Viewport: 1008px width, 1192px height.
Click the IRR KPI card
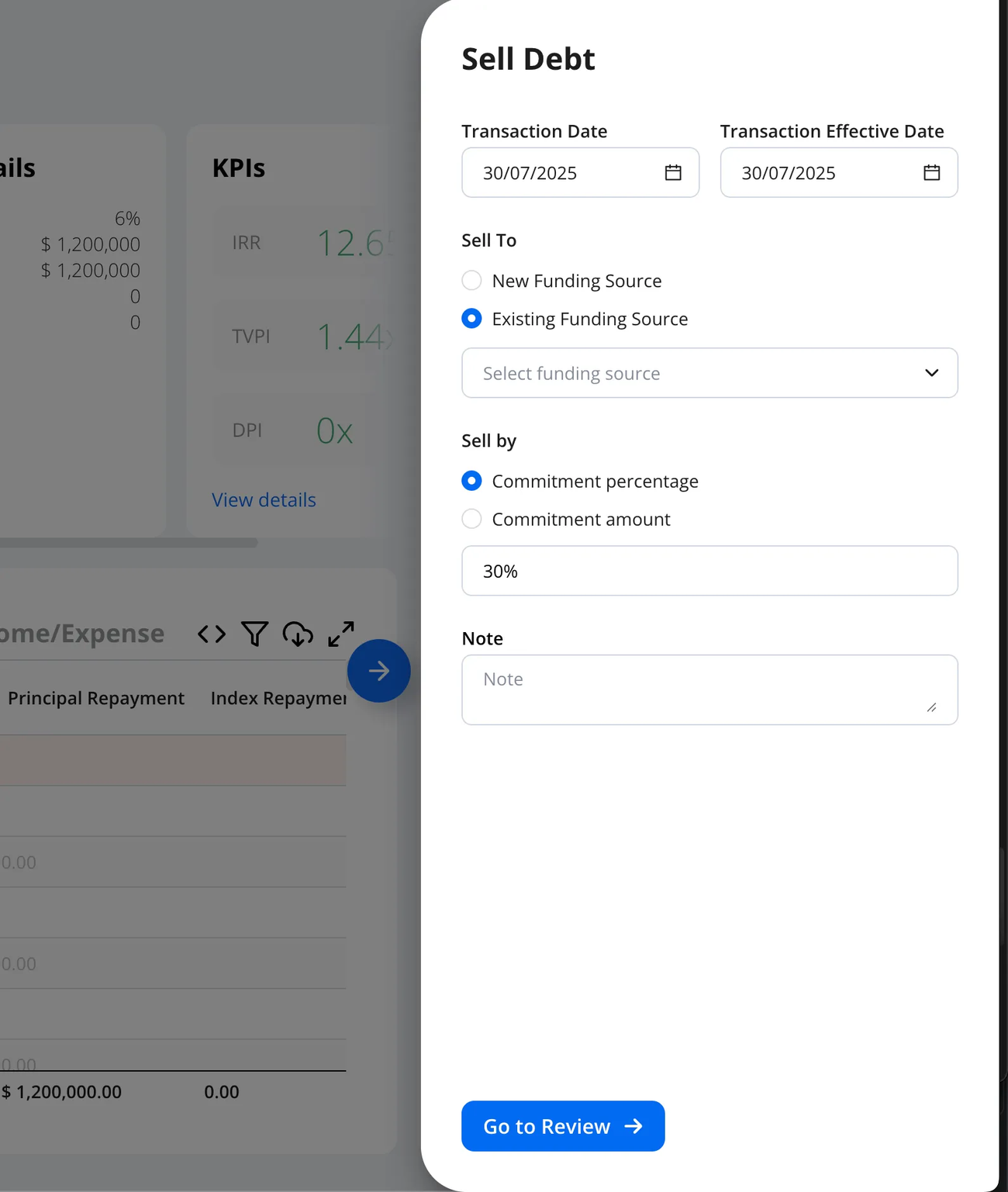304,243
